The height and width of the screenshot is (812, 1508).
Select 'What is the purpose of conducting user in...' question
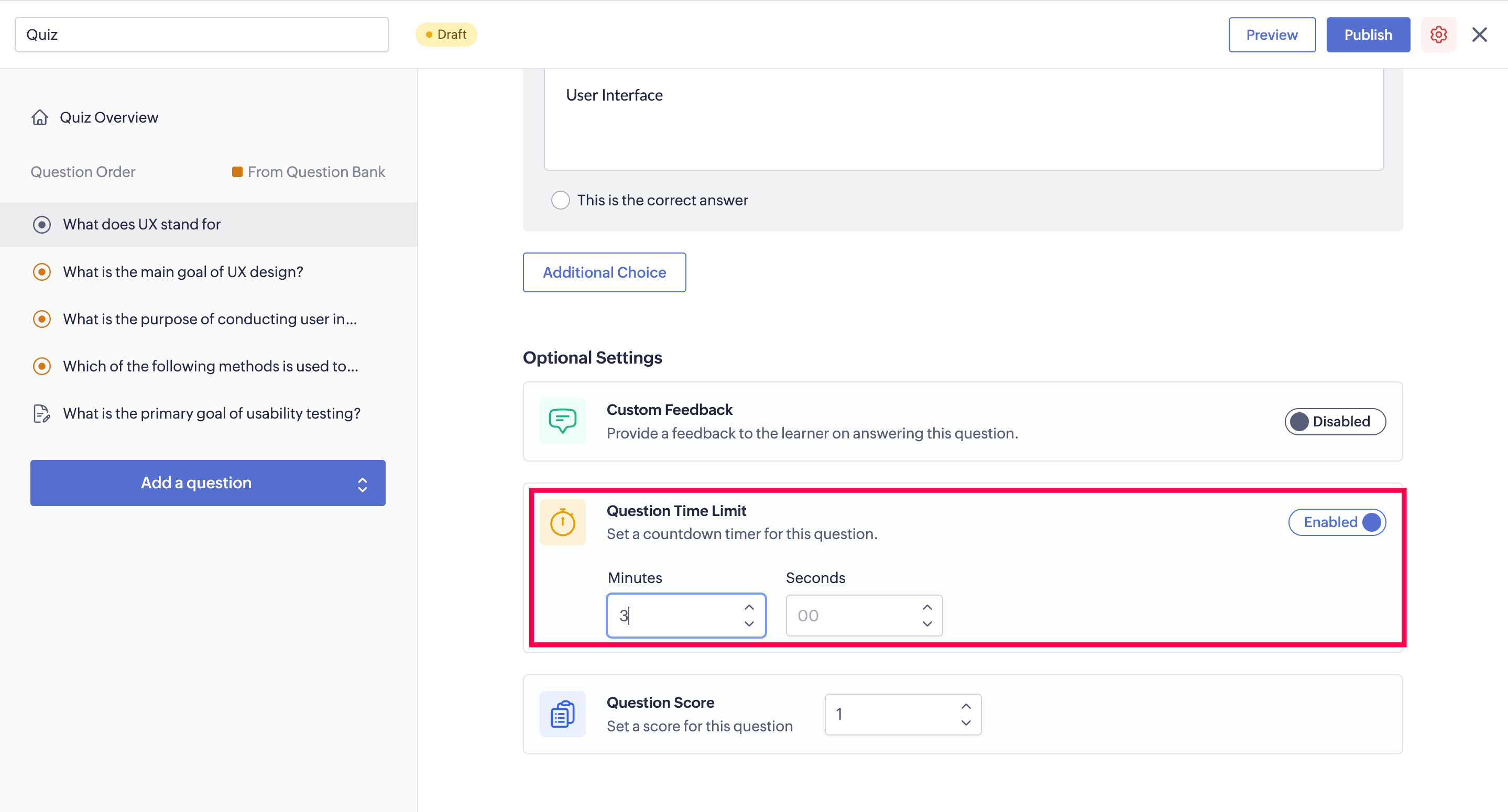[210, 319]
